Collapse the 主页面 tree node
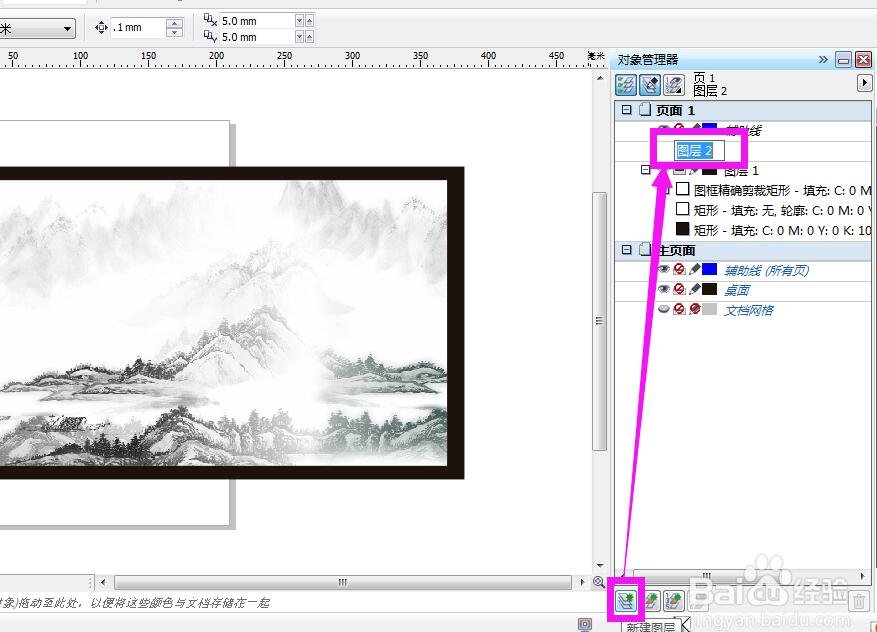The width and height of the screenshot is (877, 632). [x=627, y=250]
